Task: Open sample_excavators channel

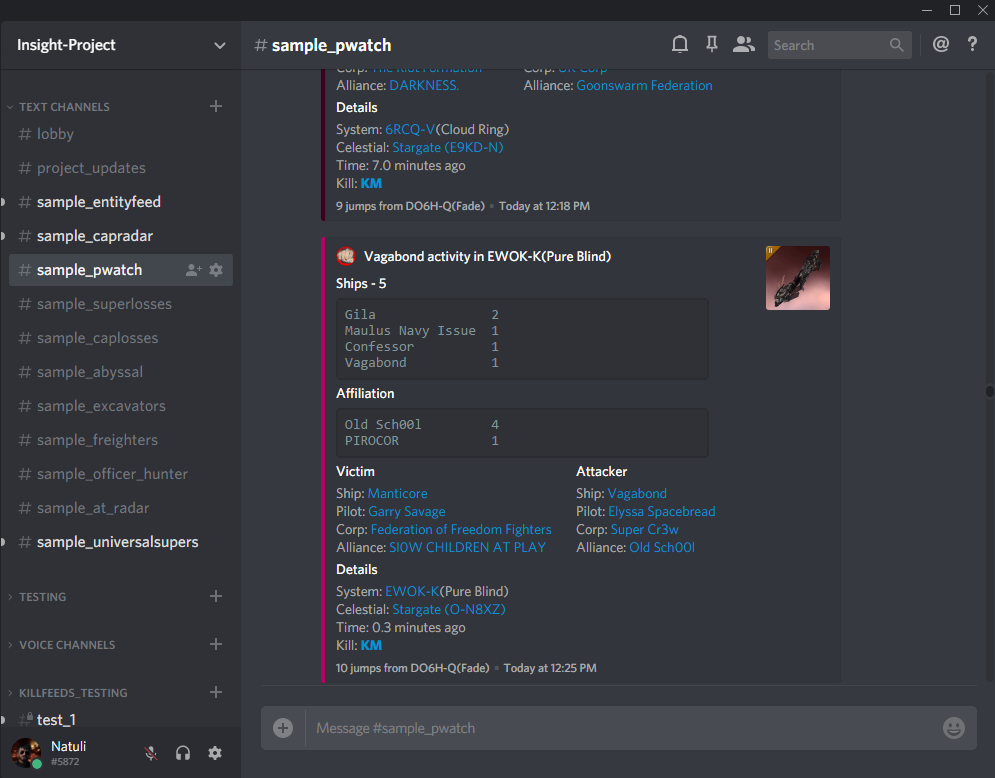Action: tap(121, 406)
